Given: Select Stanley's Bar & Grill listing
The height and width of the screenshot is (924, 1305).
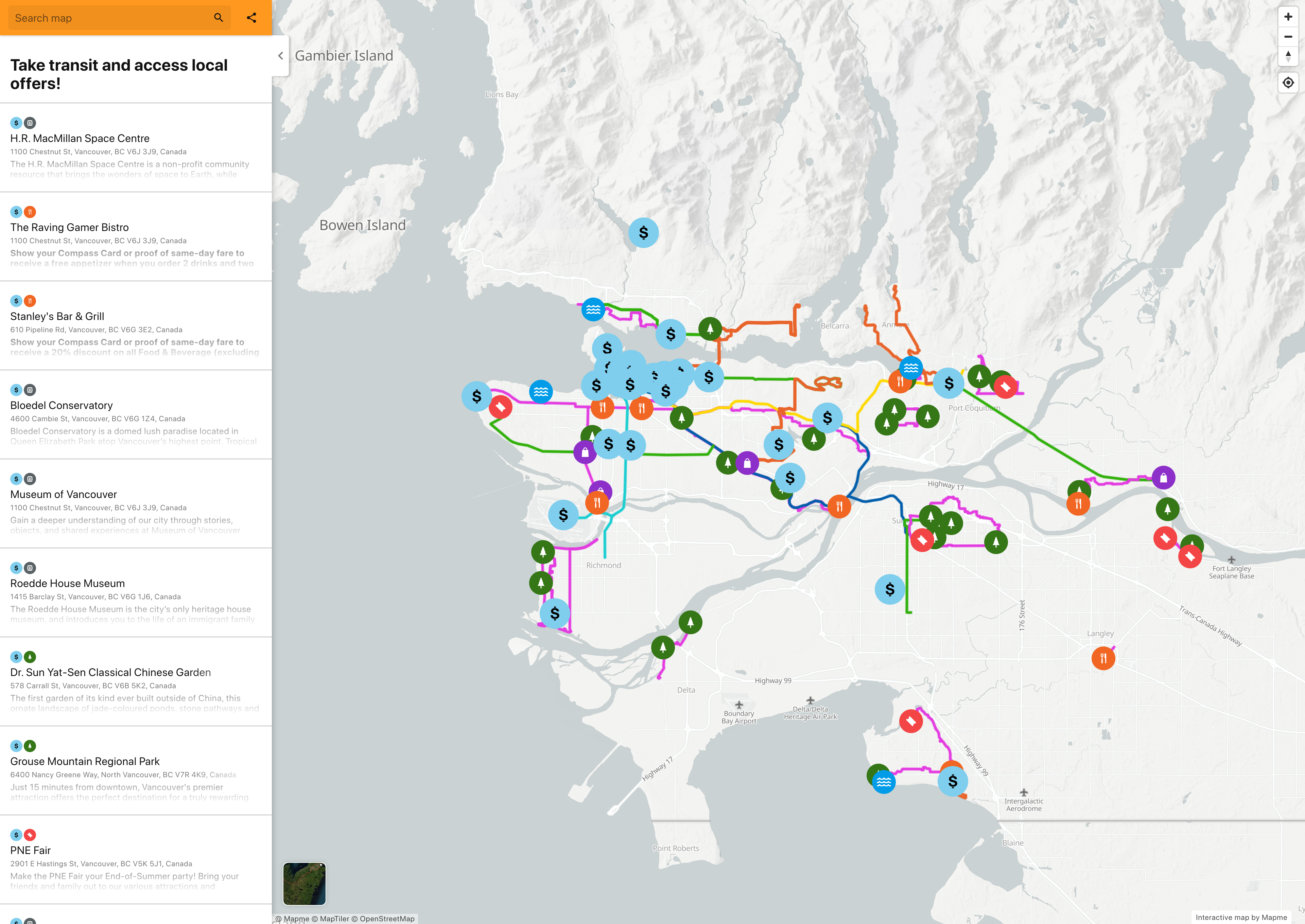Looking at the screenshot, I should point(136,325).
